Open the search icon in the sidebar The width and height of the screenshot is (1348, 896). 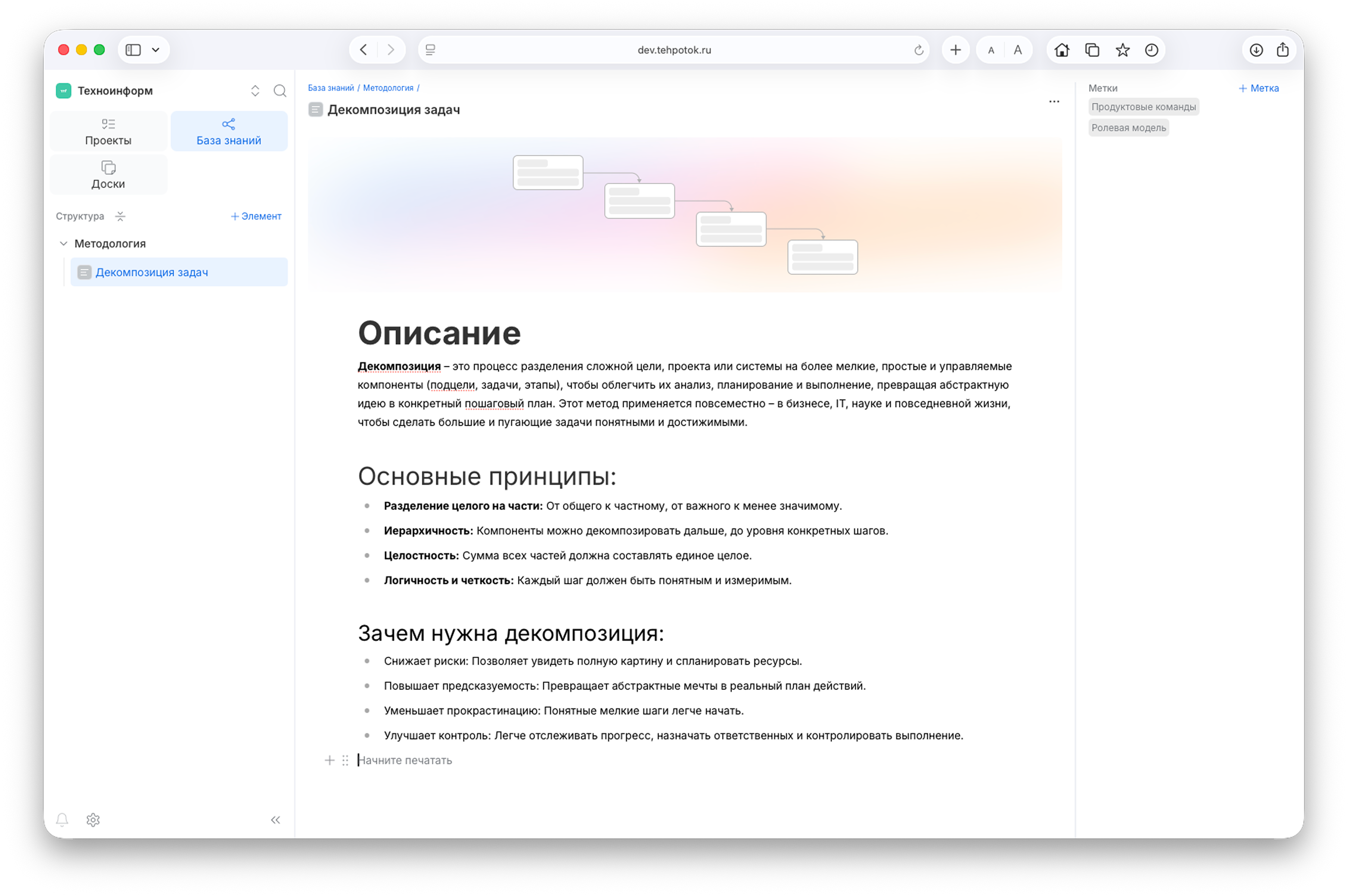tap(279, 91)
